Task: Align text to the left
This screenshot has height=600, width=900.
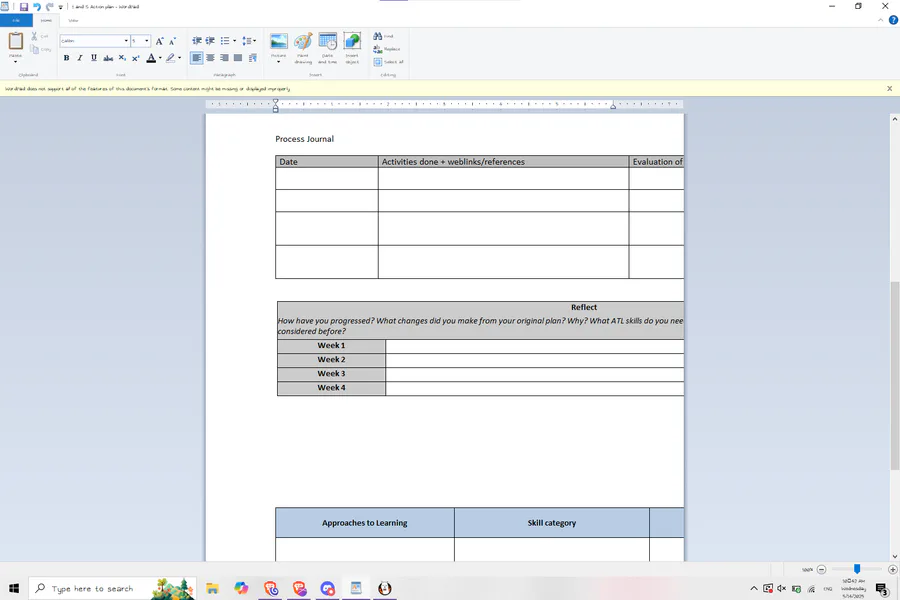Action: [196, 58]
